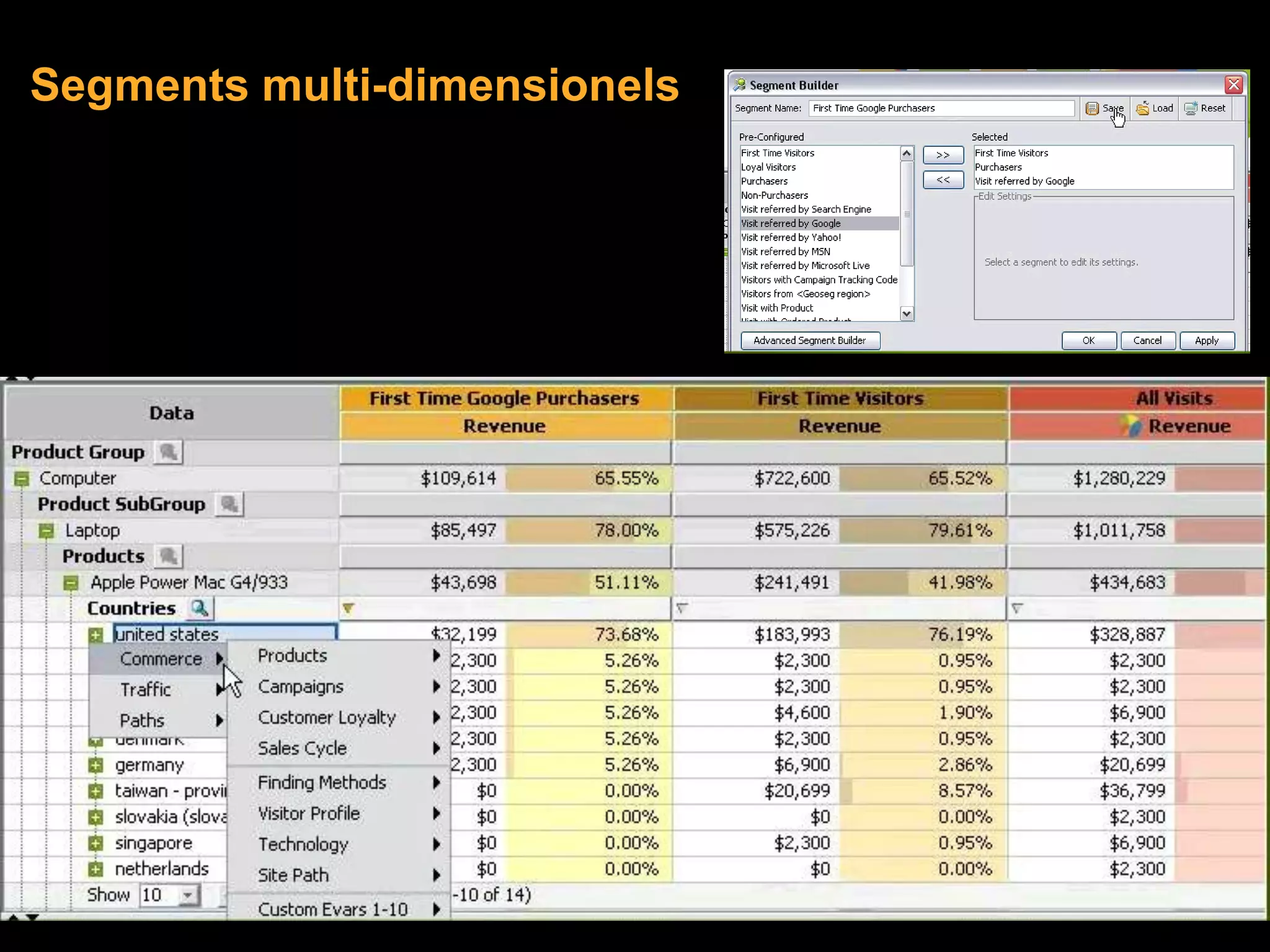Select Visit with Product entry

[x=819, y=308]
